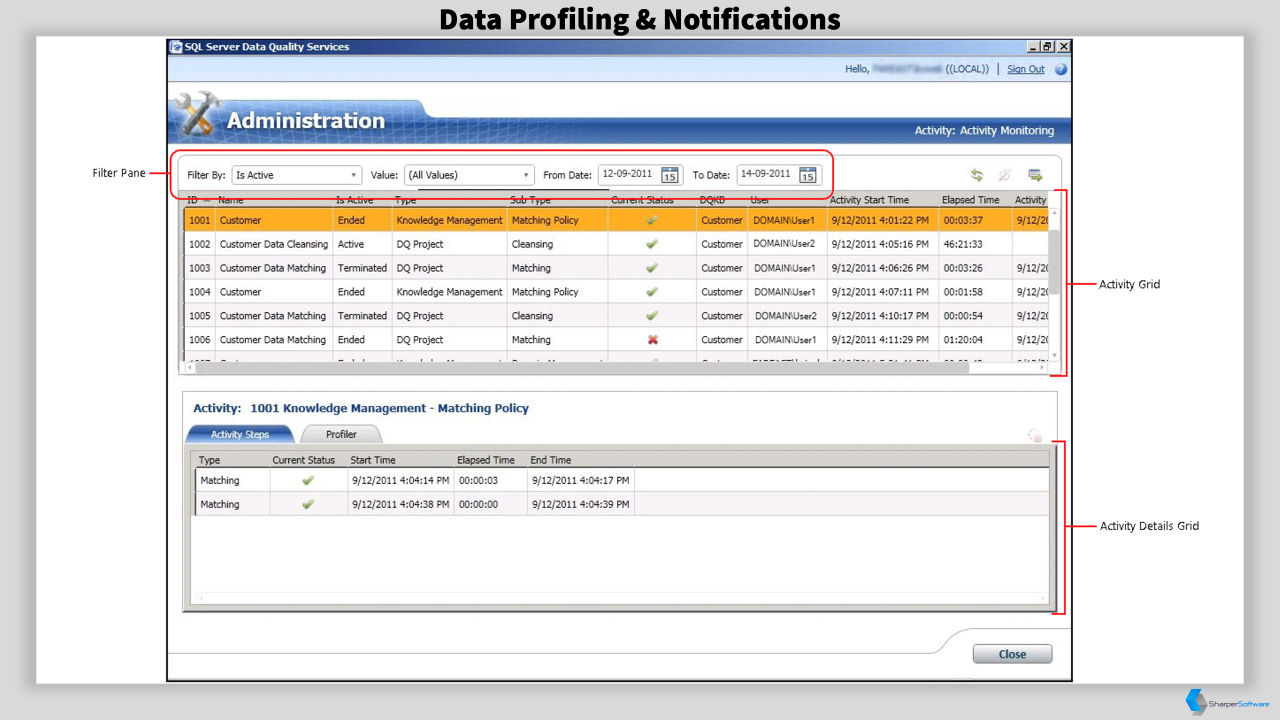Click the Sign Out link

[x=1025, y=69]
